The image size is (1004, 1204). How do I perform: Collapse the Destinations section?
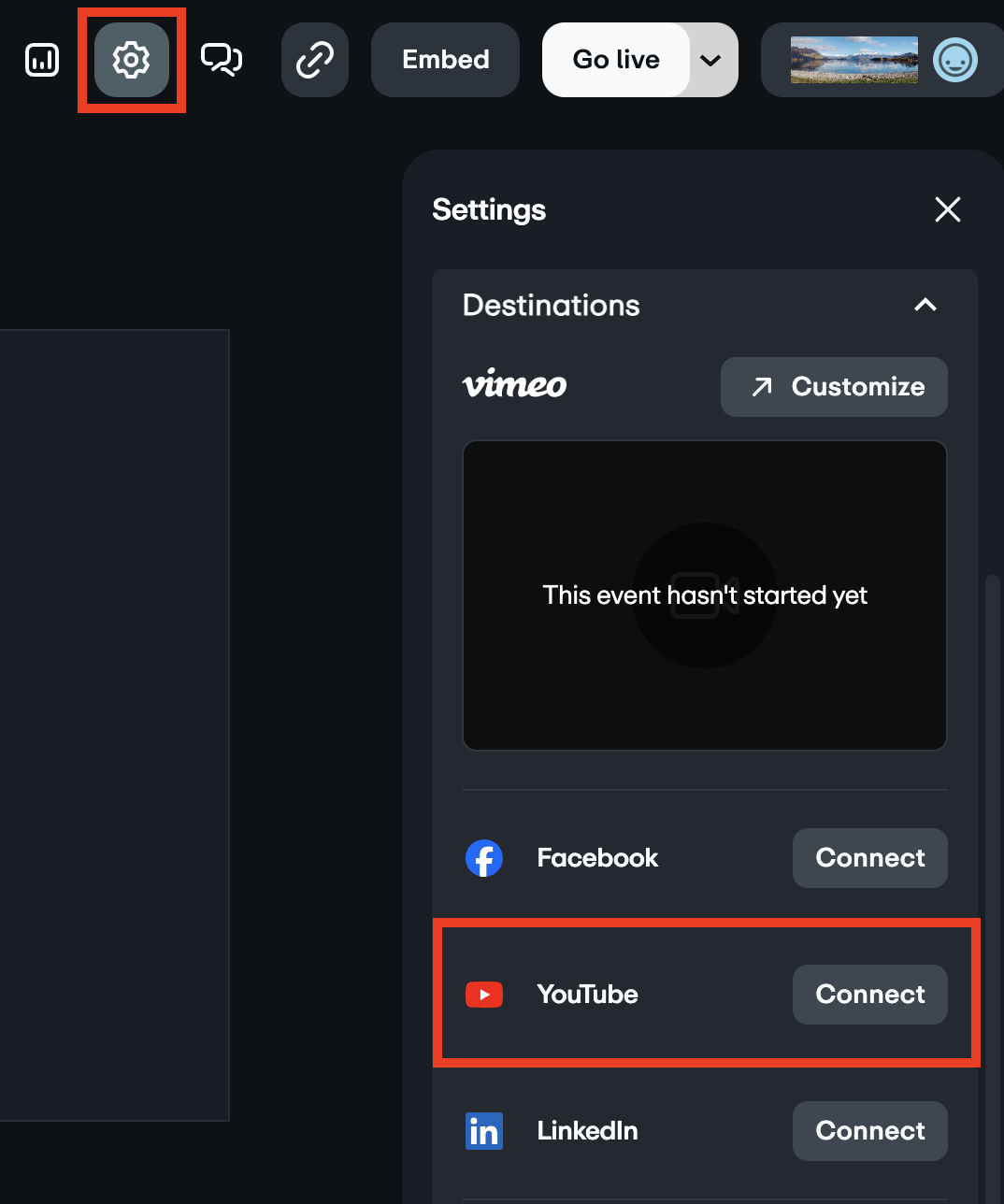925,305
